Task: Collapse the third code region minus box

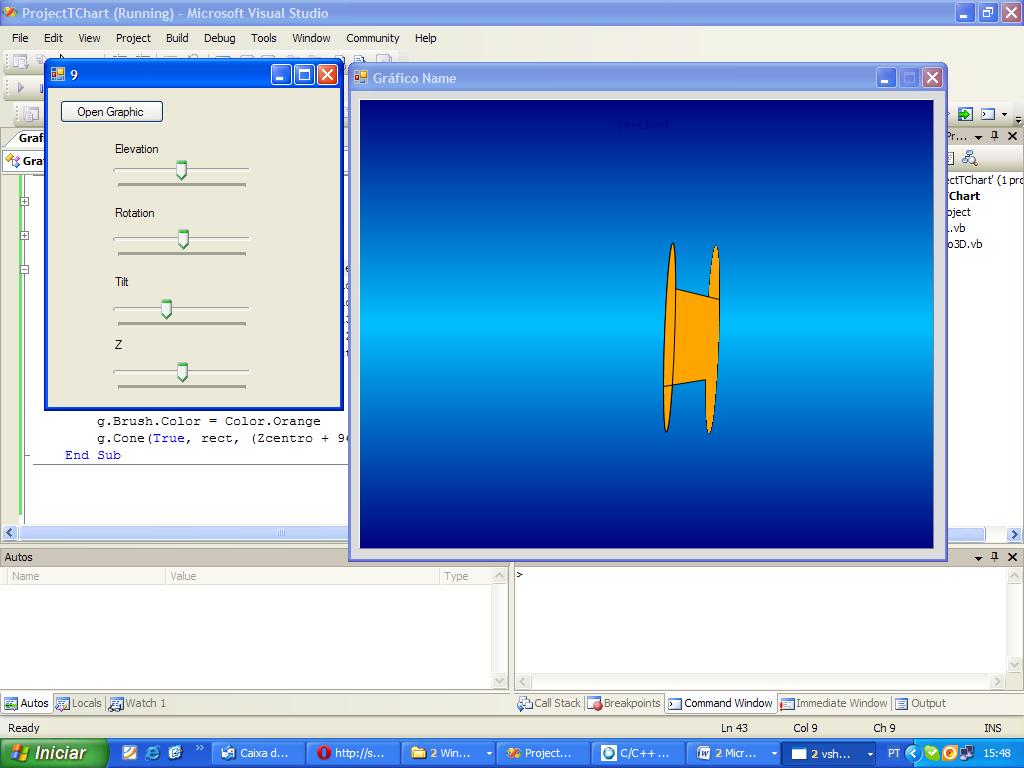Action: click(x=24, y=268)
